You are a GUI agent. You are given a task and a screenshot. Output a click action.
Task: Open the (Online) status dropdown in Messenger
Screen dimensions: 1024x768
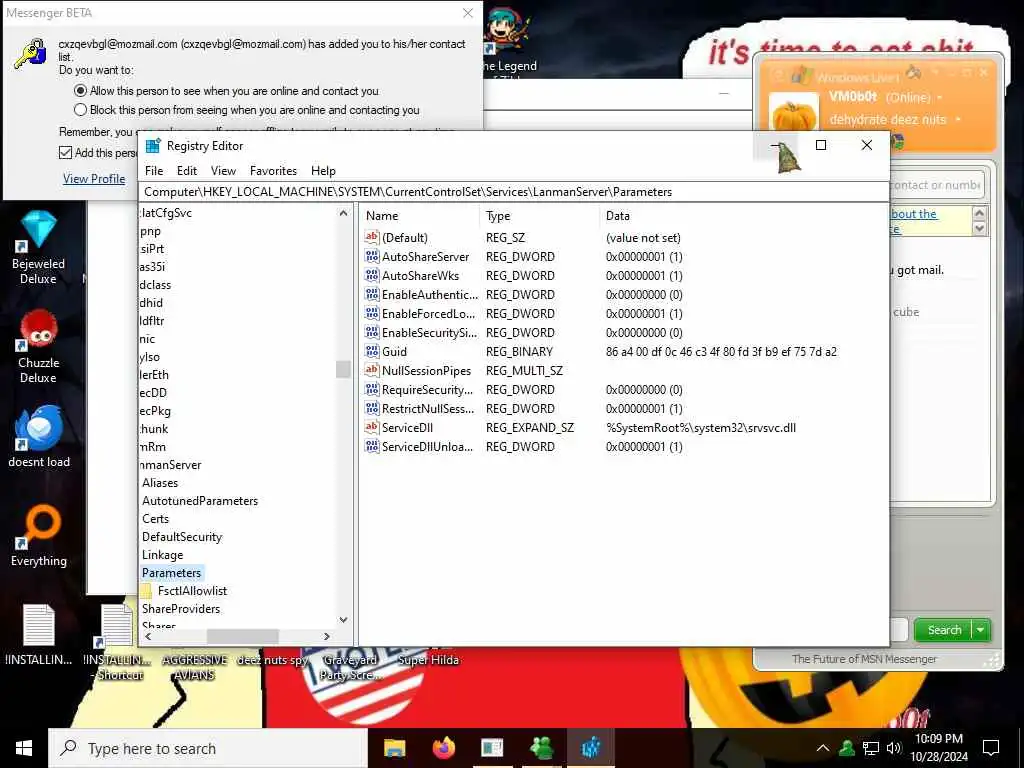coord(940,98)
